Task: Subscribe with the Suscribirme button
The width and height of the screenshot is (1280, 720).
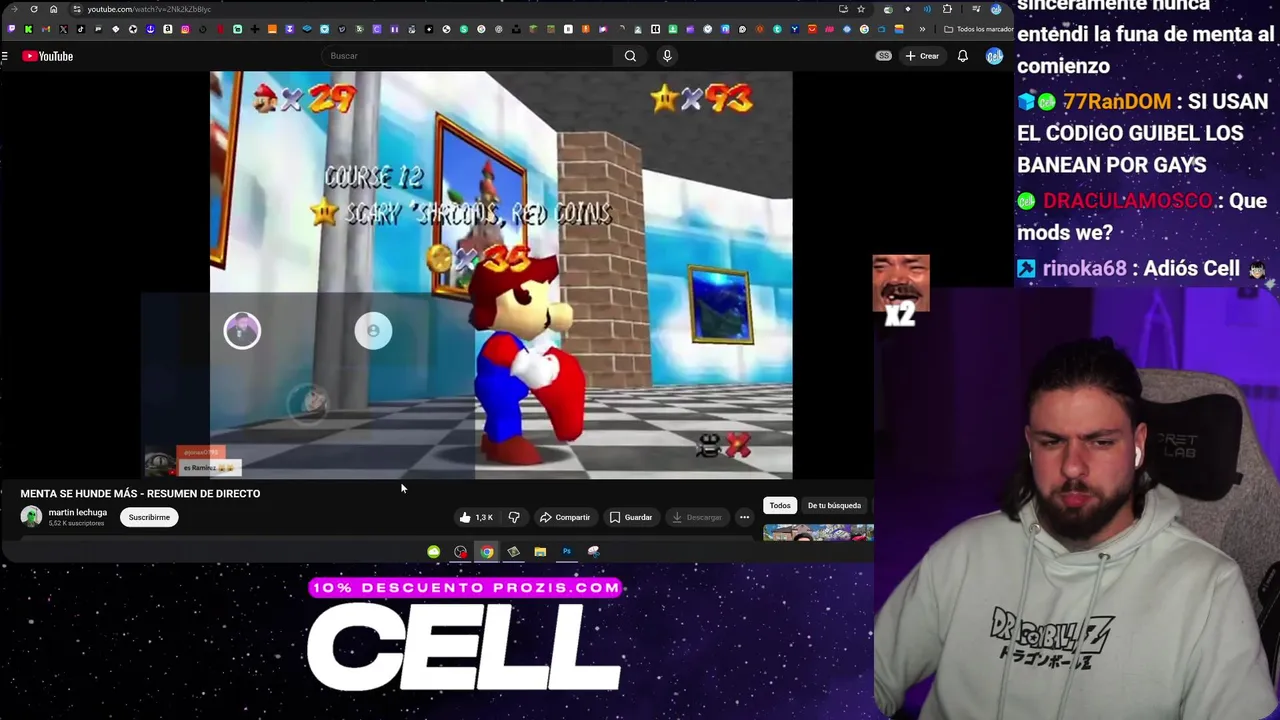Action: tap(149, 517)
